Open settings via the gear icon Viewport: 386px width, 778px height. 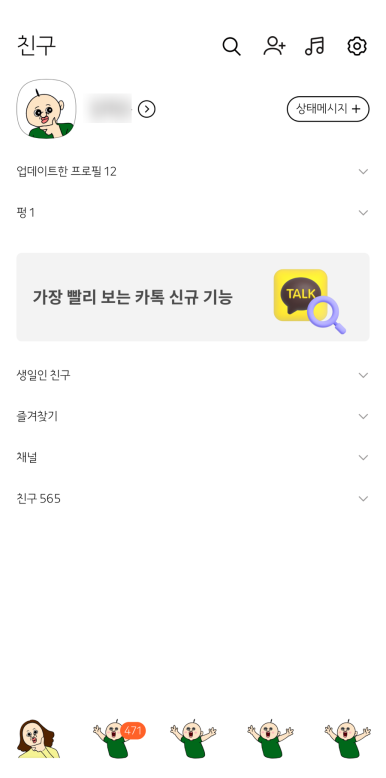(357, 46)
